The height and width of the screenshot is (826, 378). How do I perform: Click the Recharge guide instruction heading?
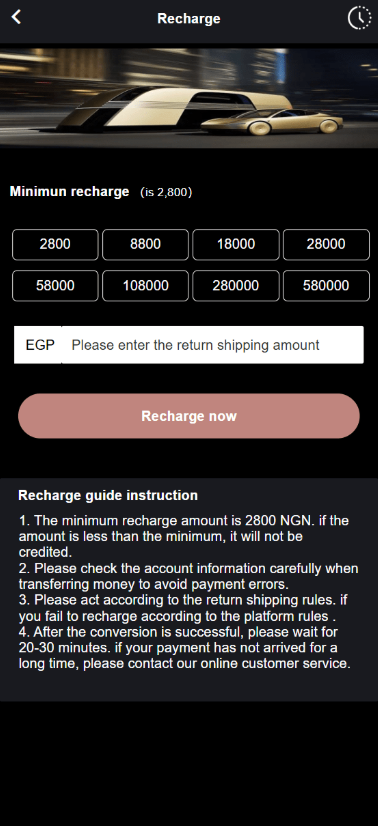(108, 495)
